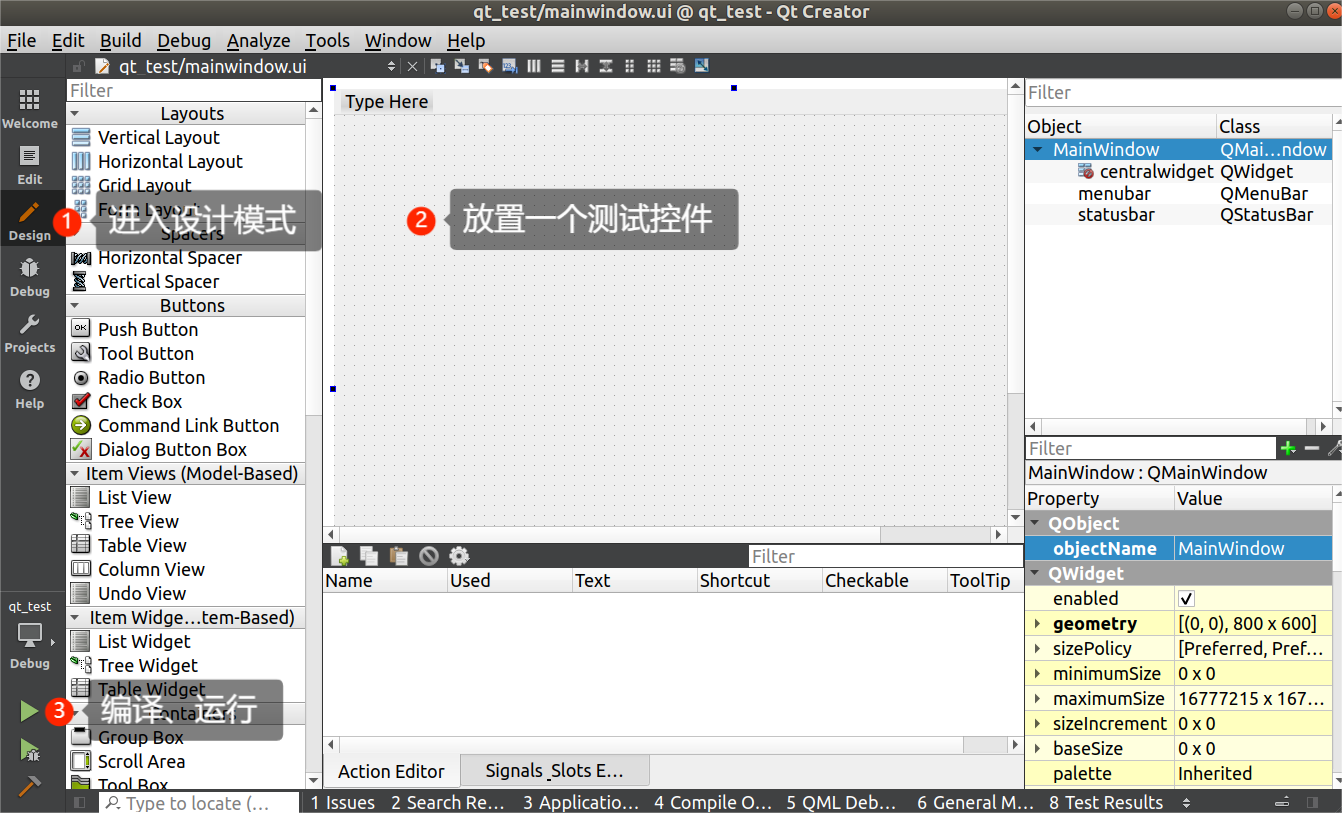Switch to the Signals Slots Editor tab
The image size is (1342, 813).
[x=554, y=771]
